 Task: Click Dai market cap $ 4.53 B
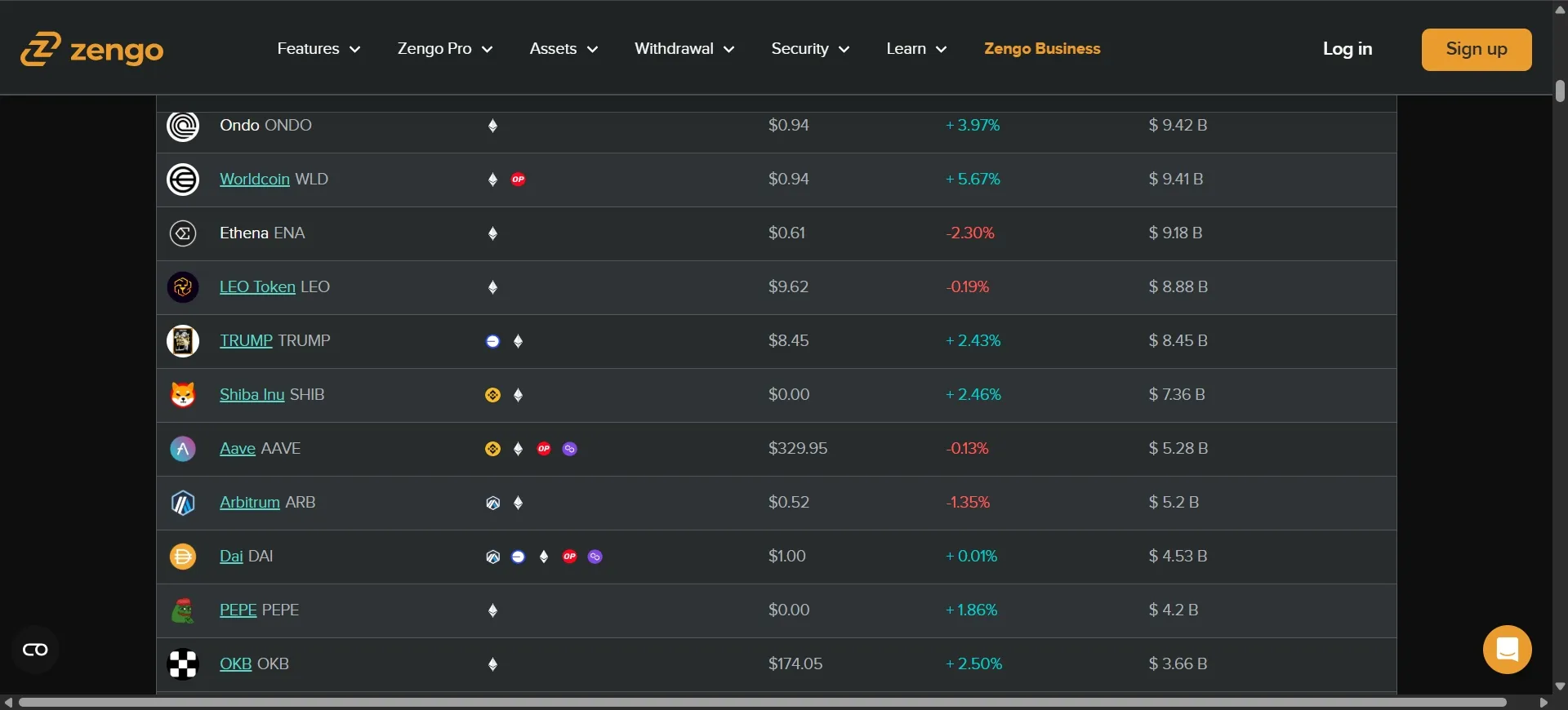pos(1178,557)
